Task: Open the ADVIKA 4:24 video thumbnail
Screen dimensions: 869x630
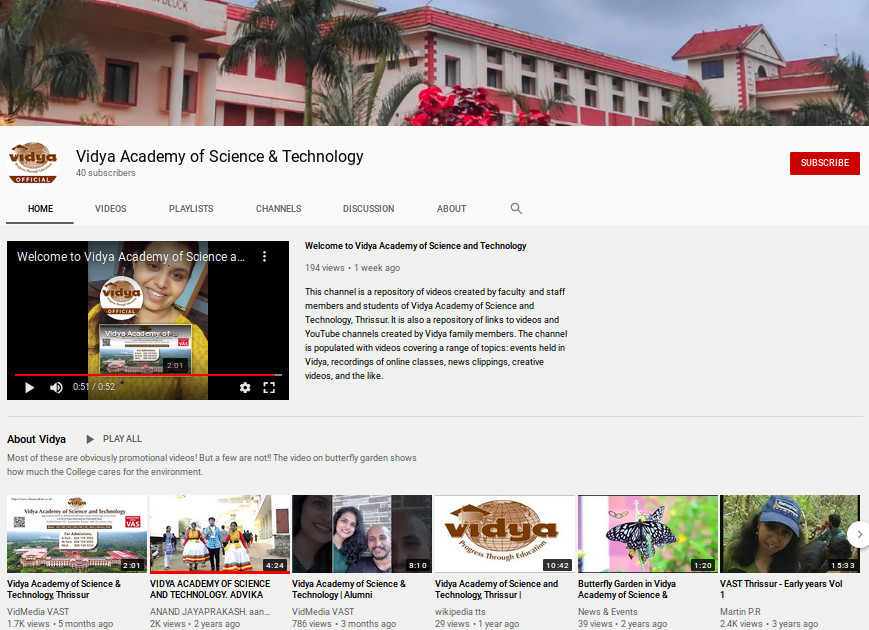Action: tap(220, 534)
